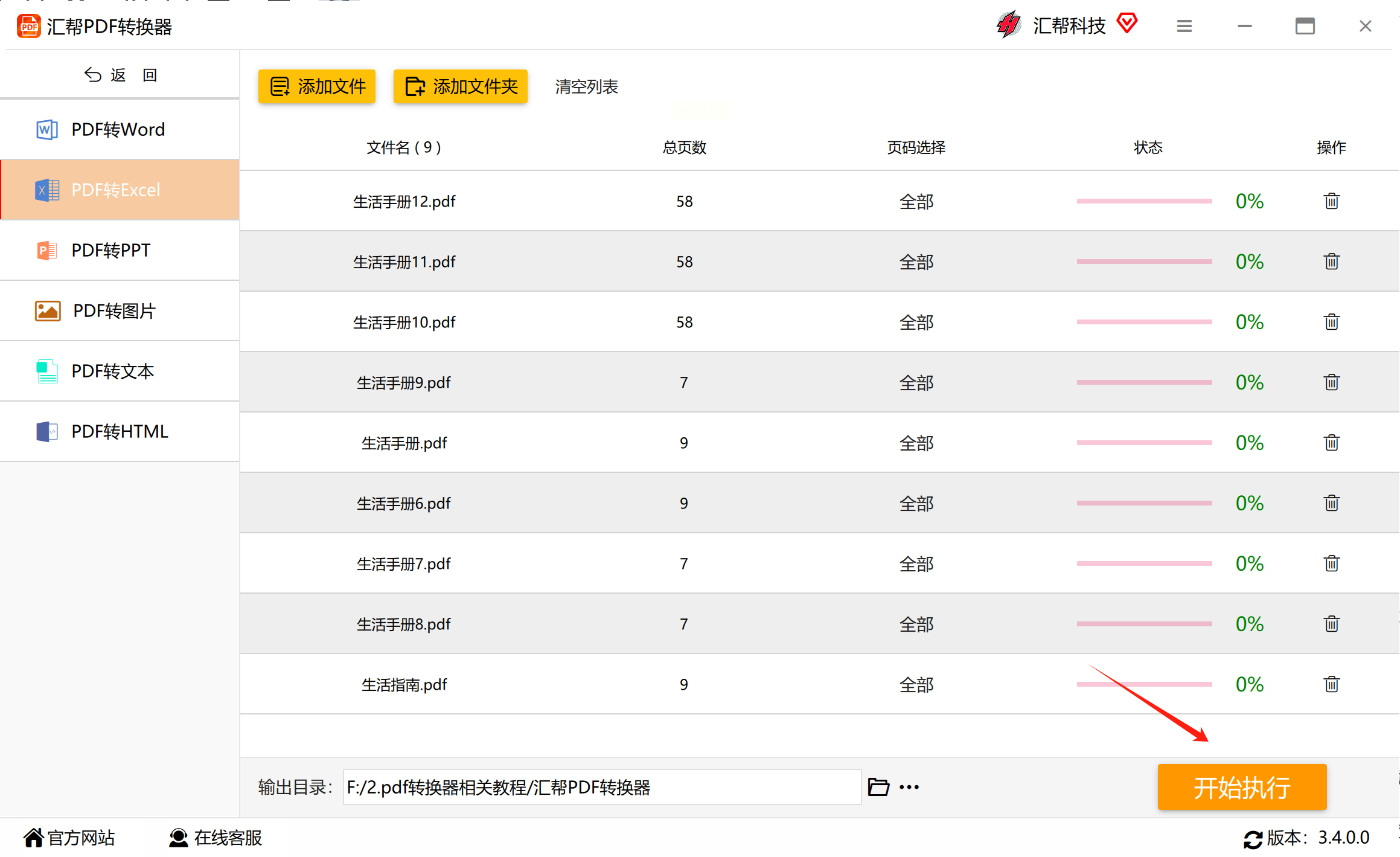Start conversion with 开始执行
The width and height of the screenshot is (1400, 857).
[x=1242, y=787]
